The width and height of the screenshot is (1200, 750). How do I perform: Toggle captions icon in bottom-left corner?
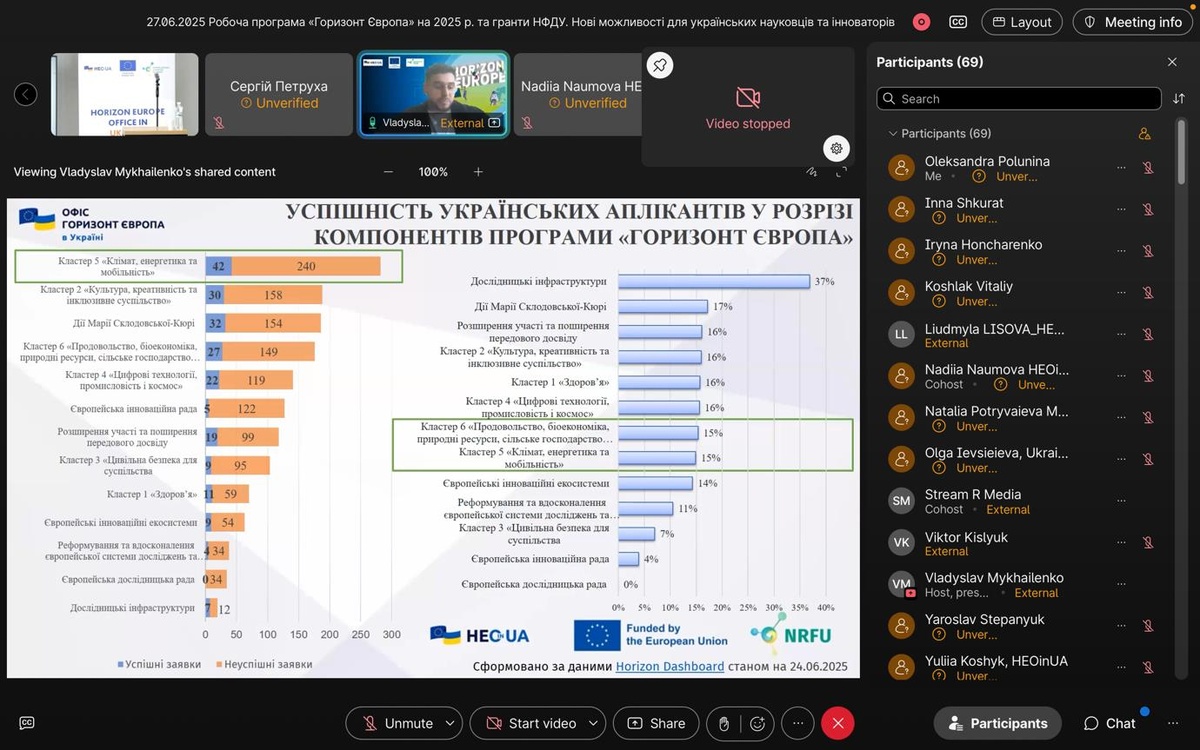point(27,723)
